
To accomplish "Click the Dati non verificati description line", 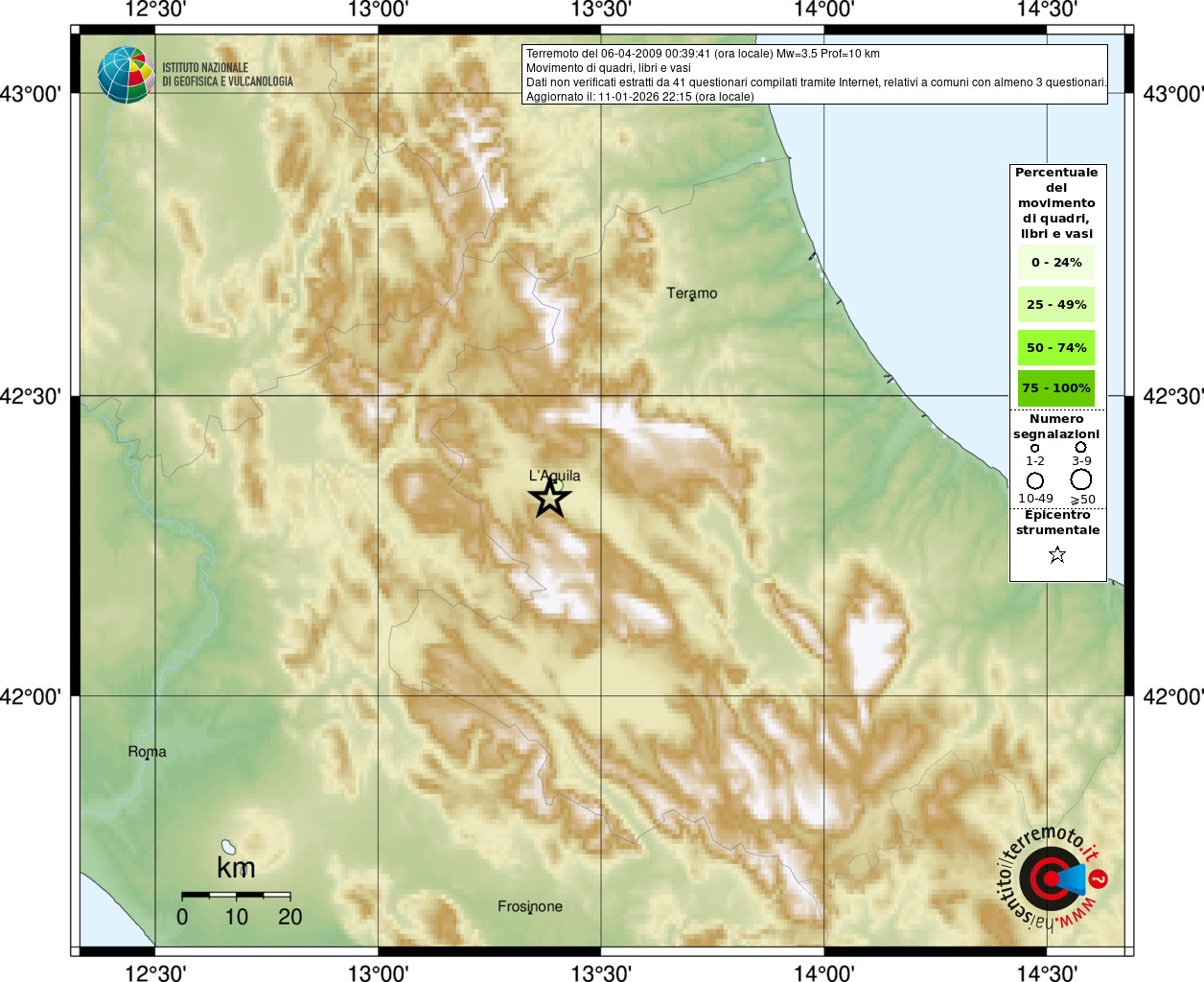I will click(x=816, y=82).
